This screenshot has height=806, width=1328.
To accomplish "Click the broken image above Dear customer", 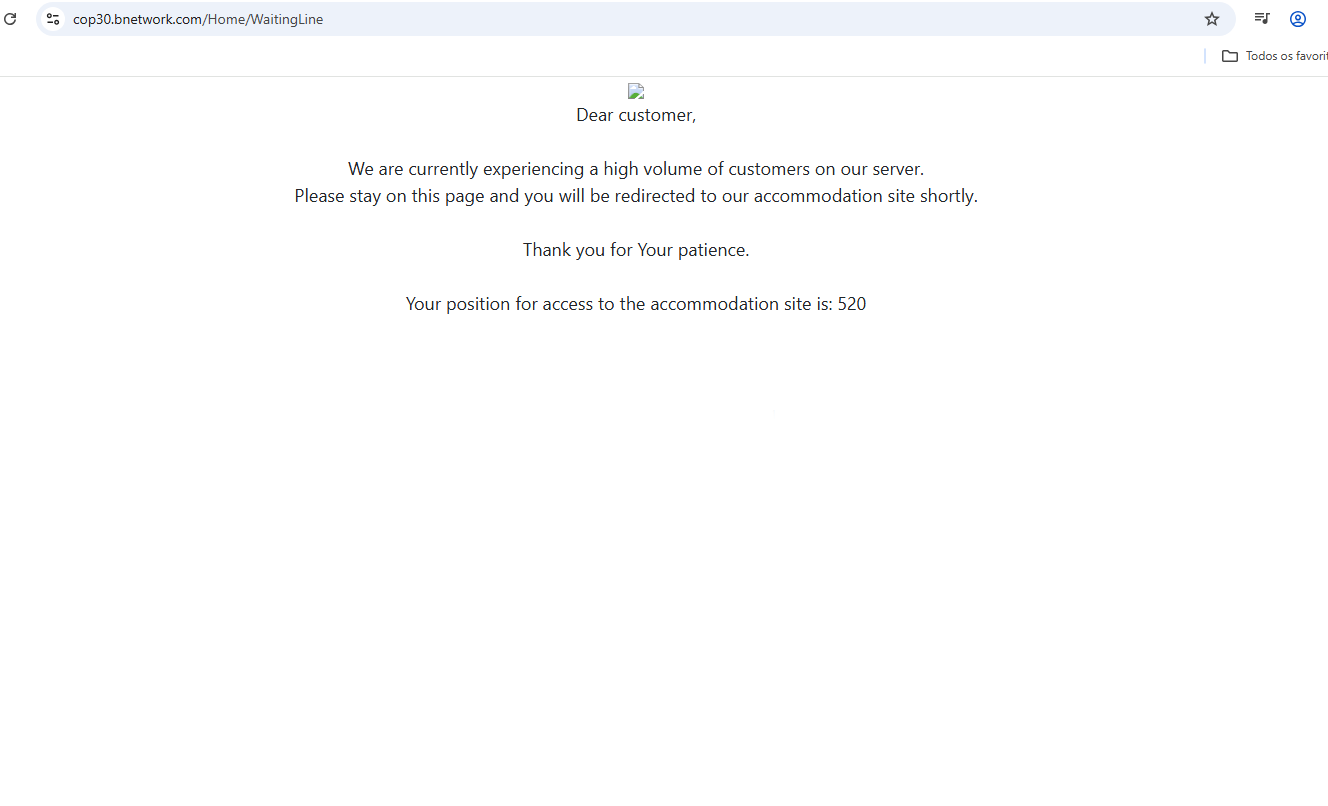I will pyautogui.click(x=636, y=91).
